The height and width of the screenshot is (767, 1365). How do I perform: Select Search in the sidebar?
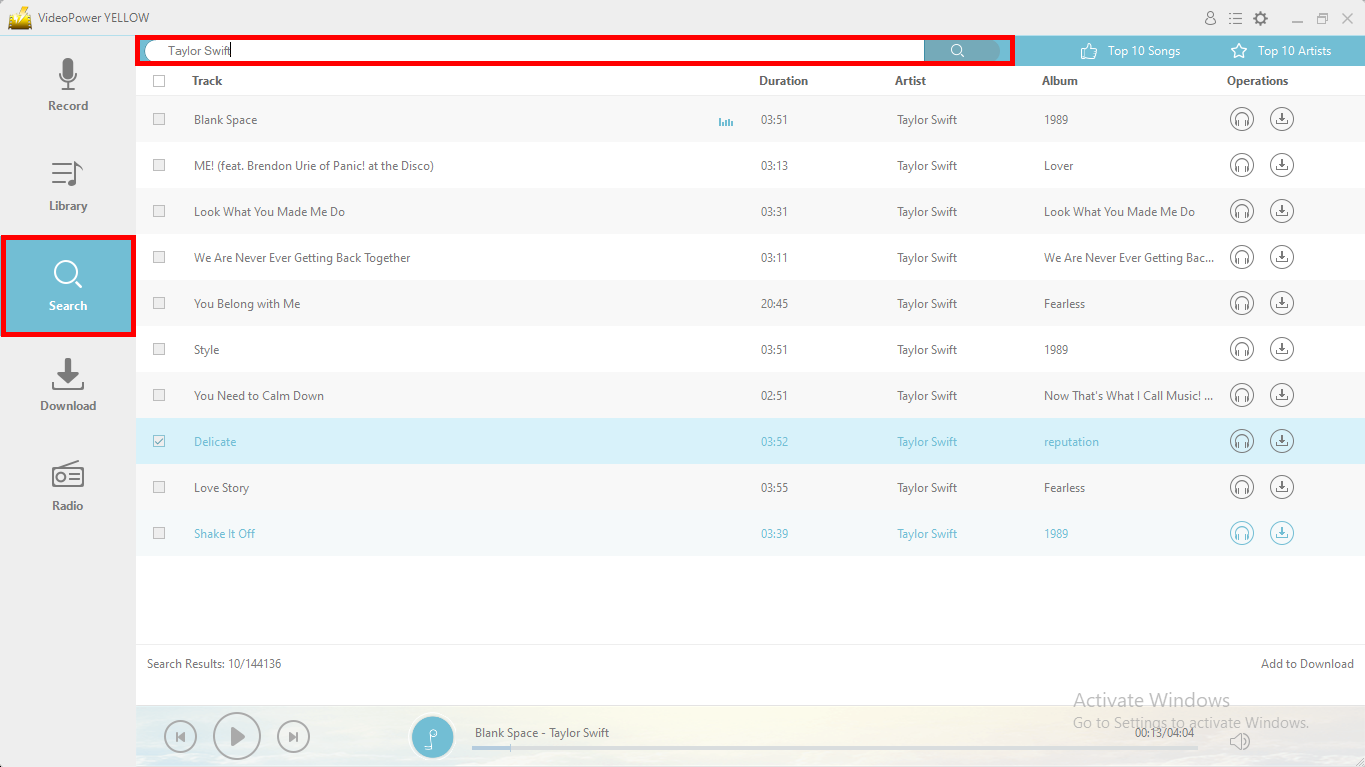tap(67, 285)
